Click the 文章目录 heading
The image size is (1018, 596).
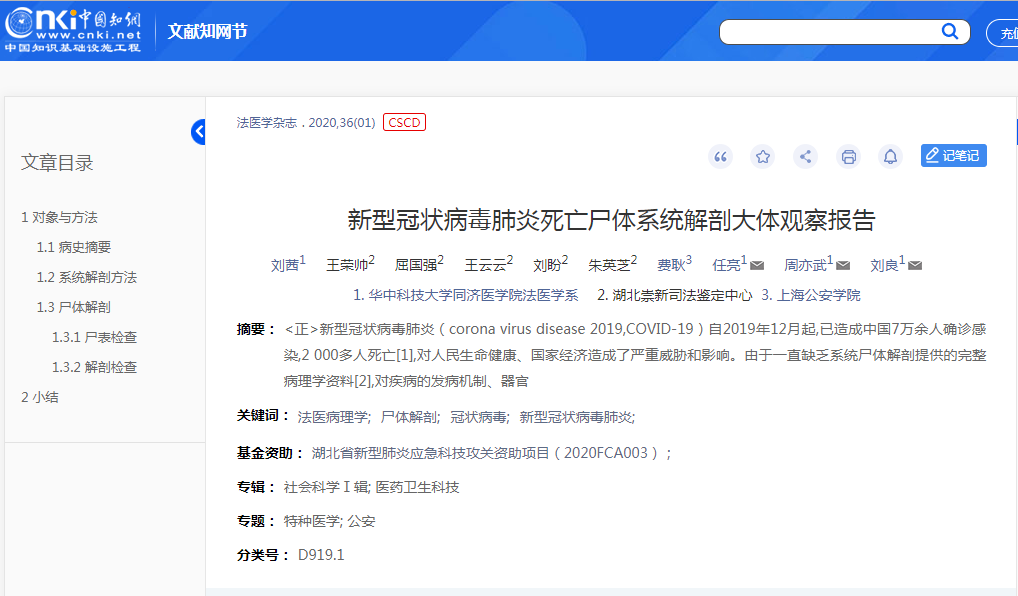point(57,163)
